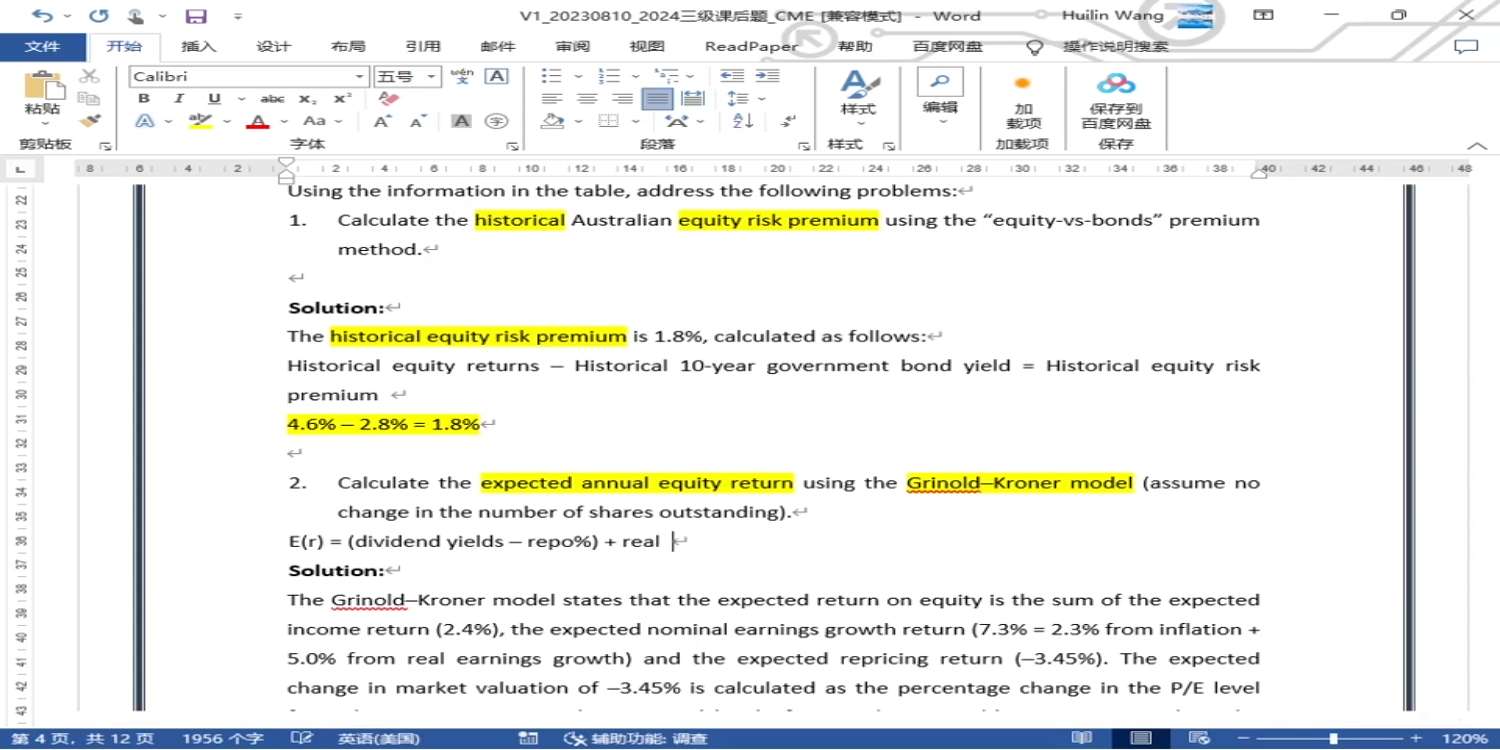Image resolution: width=1500 pixels, height=750 pixels.
Task: Switch to the 布局 Layout tab
Action: pos(348,46)
